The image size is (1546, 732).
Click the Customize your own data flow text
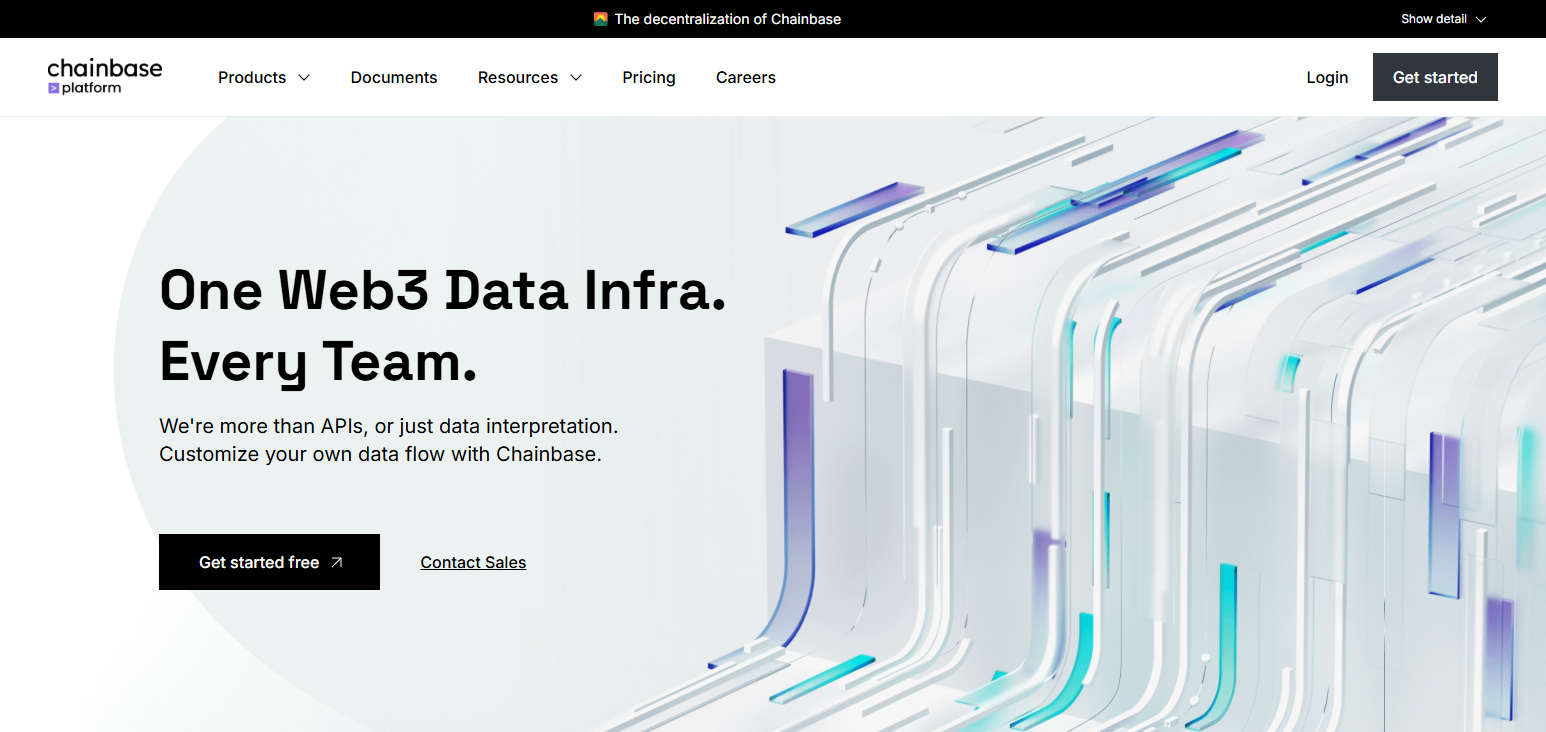(x=380, y=454)
